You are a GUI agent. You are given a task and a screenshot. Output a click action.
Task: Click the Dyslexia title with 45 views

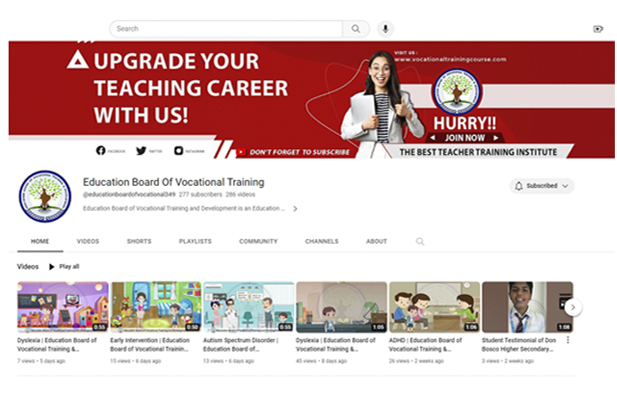(336, 345)
